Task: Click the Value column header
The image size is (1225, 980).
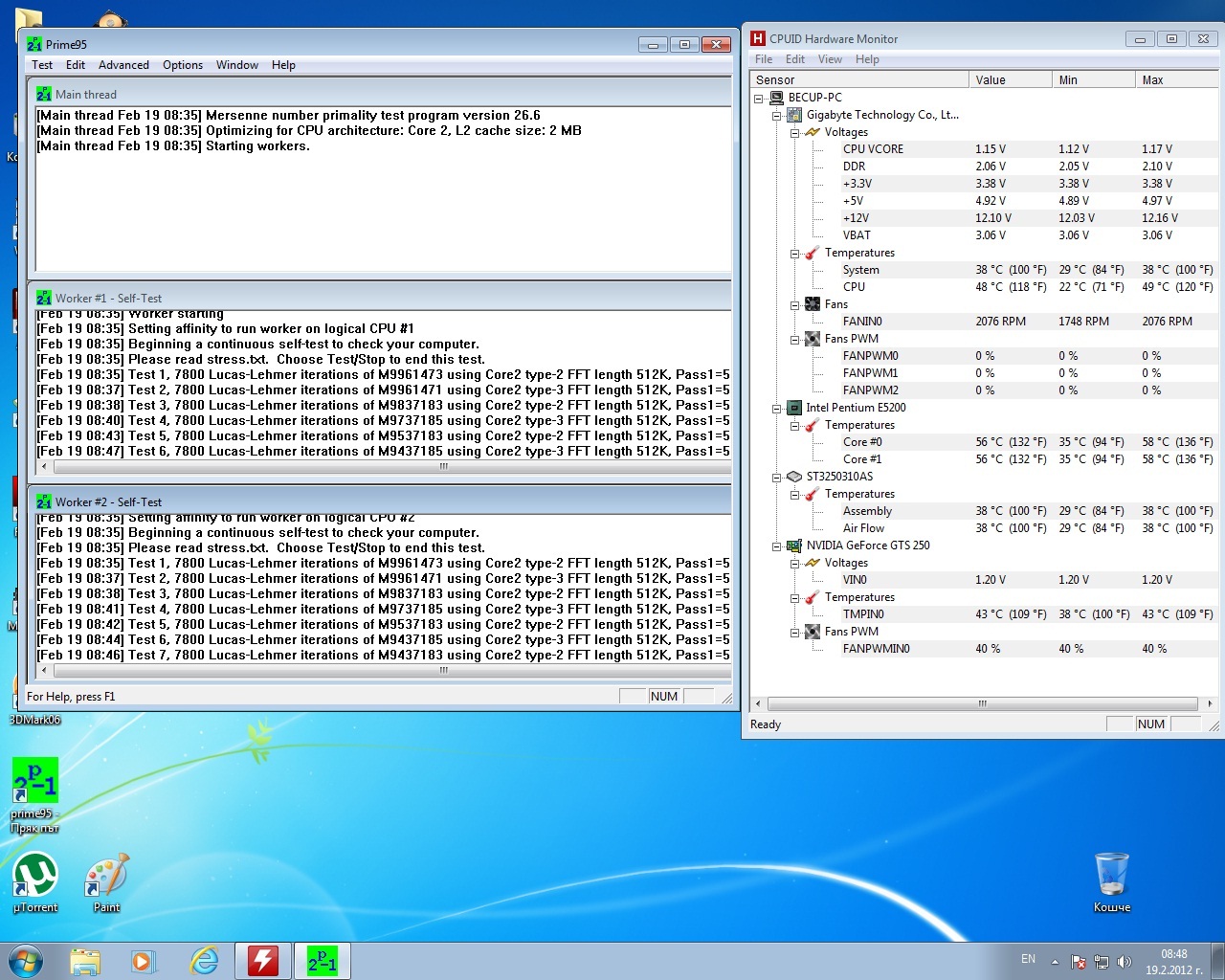Action: [x=1010, y=79]
